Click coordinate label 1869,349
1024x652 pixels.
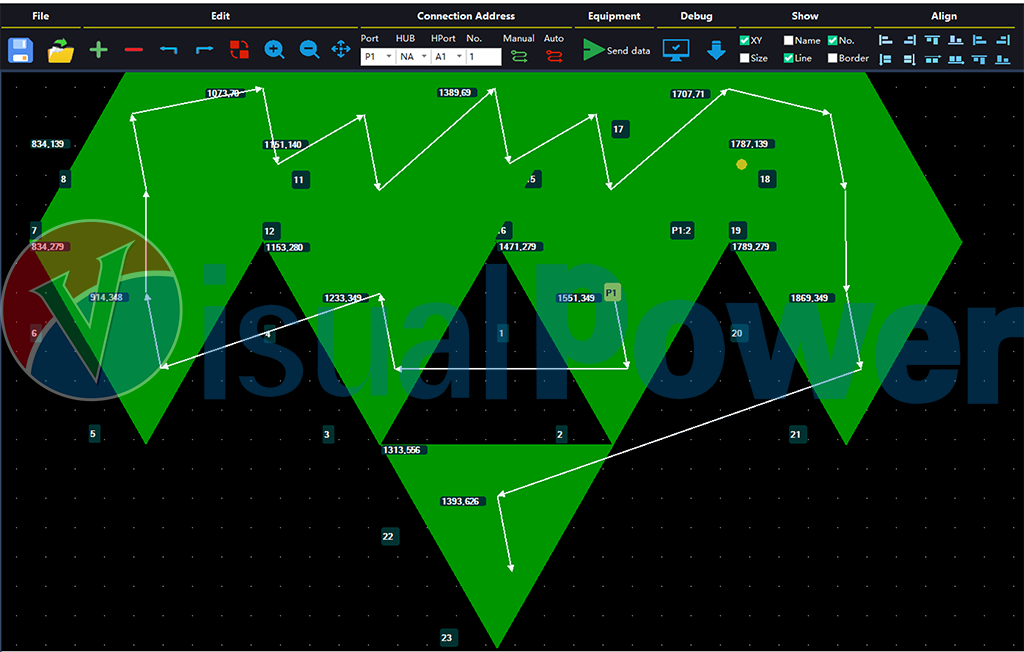pos(812,298)
